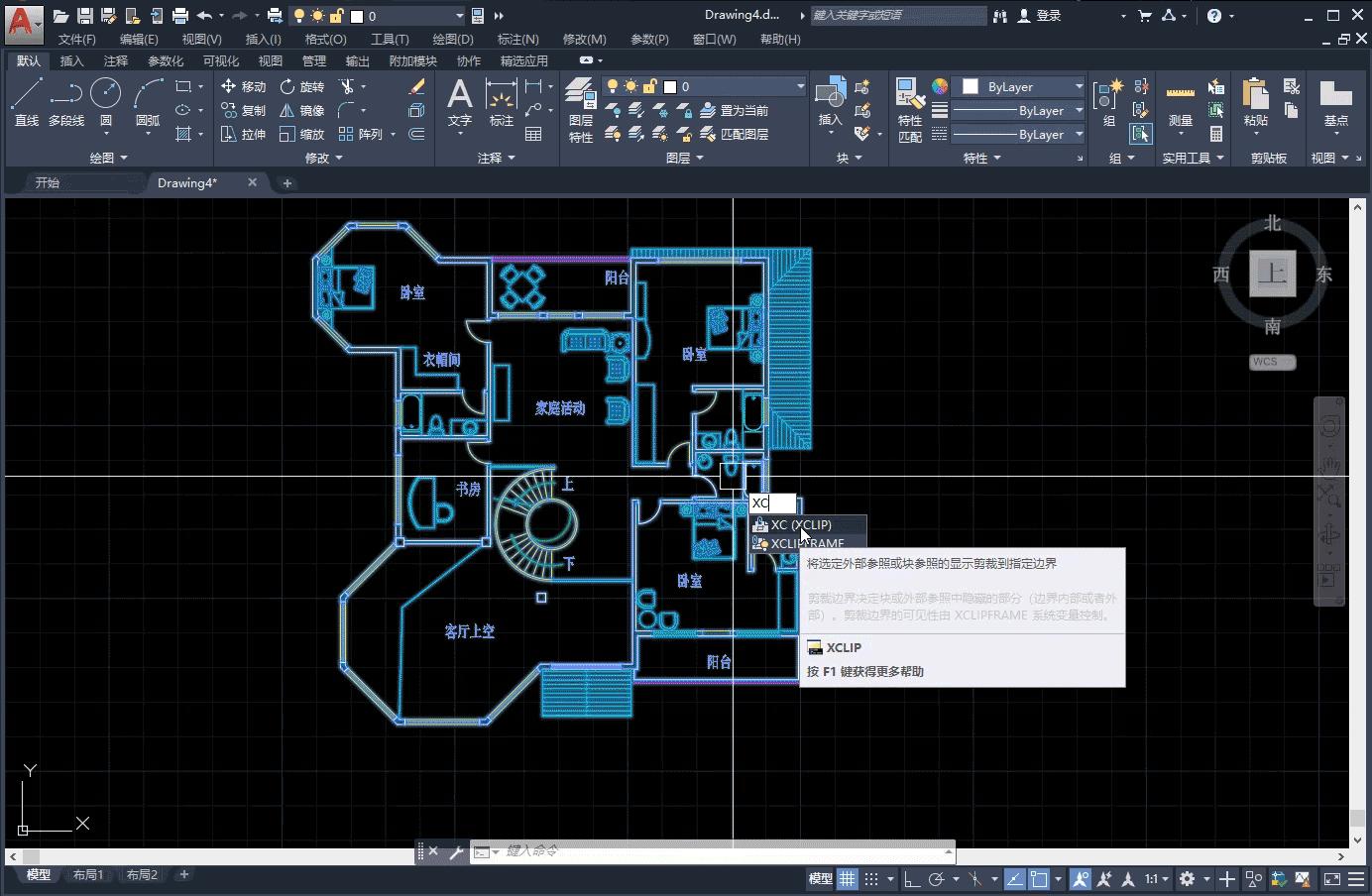Open the annotation scale 1:1 dropdown
The width and height of the screenshot is (1372, 896).
point(1156,878)
